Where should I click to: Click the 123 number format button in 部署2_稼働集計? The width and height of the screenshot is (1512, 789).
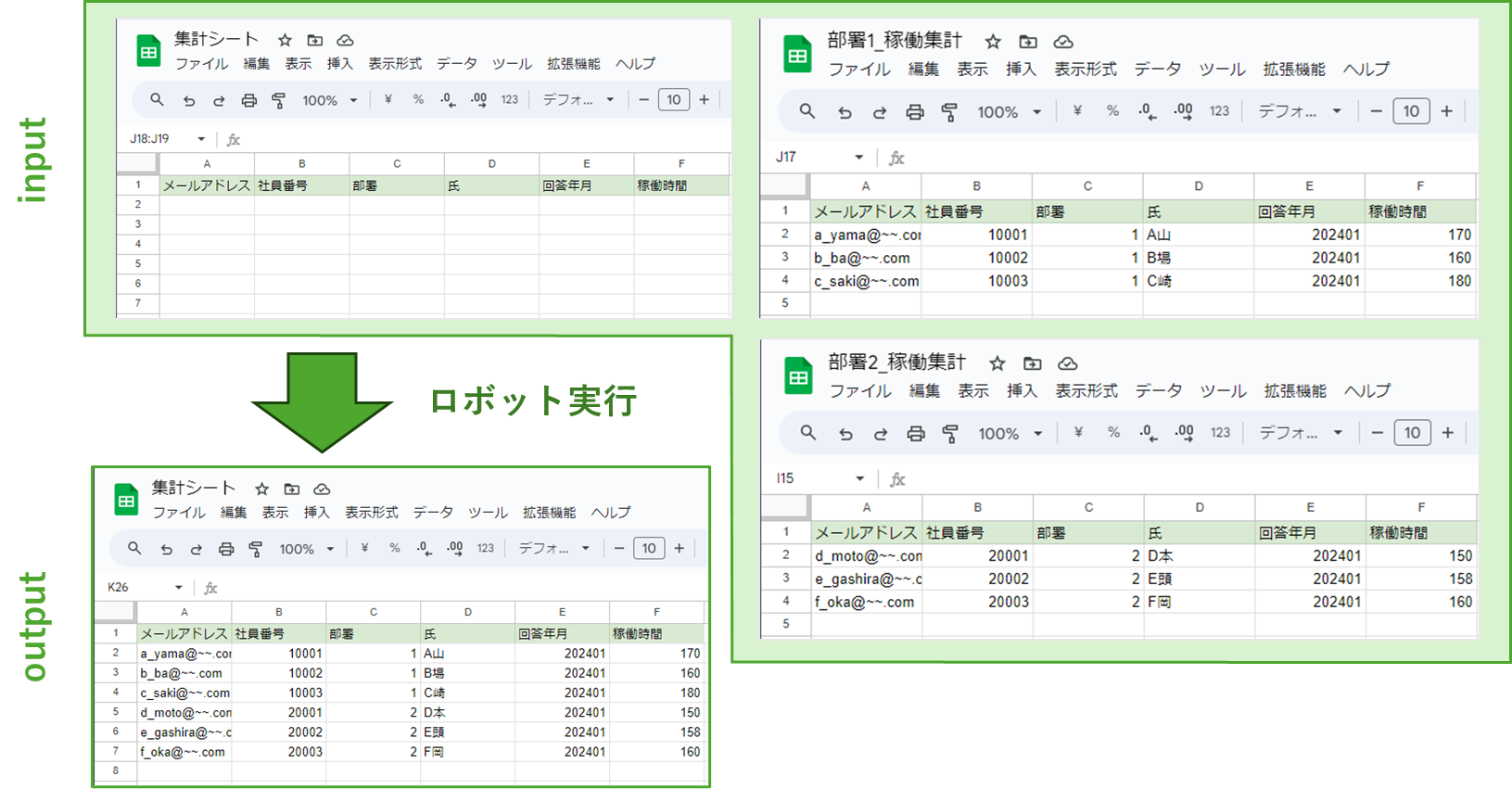coord(1220,432)
